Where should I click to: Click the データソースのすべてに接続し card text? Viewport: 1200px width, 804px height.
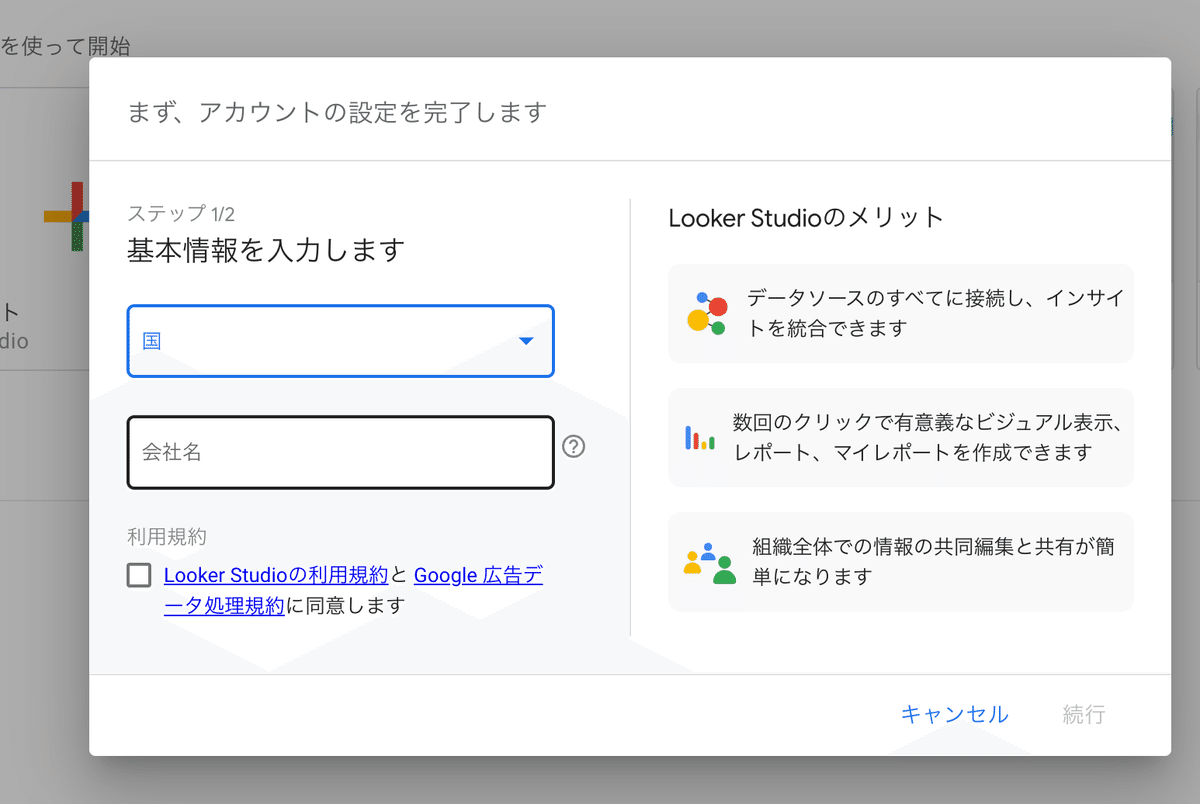tap(936, 313)
